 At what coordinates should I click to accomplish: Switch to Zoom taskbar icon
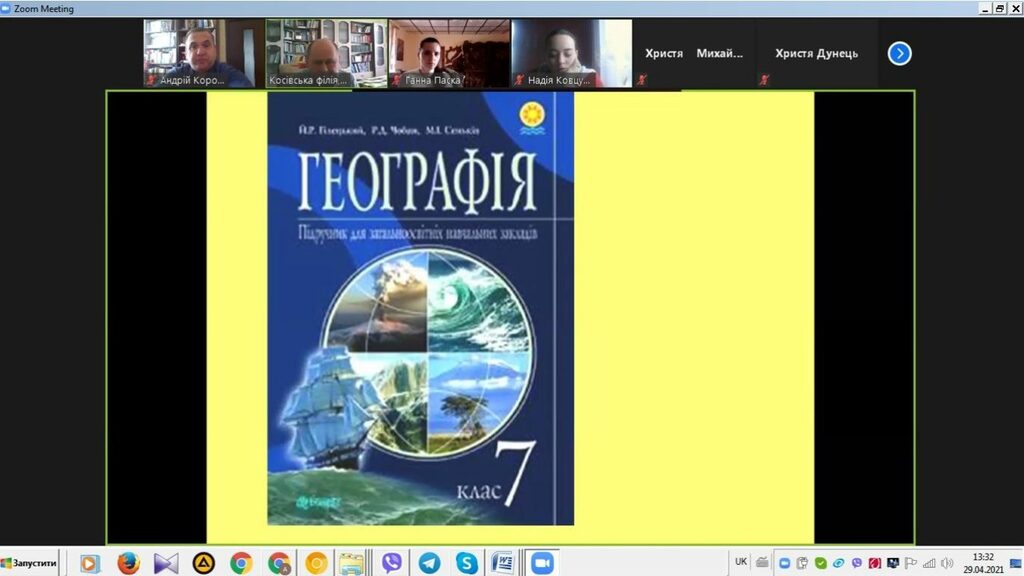pyautogui.click(x=542, y=563)
